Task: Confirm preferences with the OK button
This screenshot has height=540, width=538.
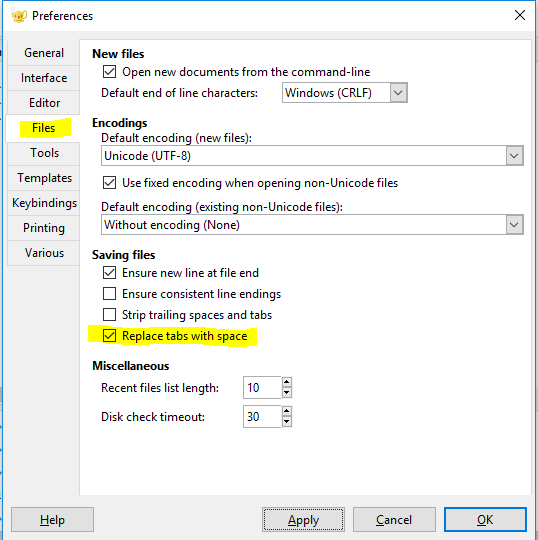Action: coord(485,519)
